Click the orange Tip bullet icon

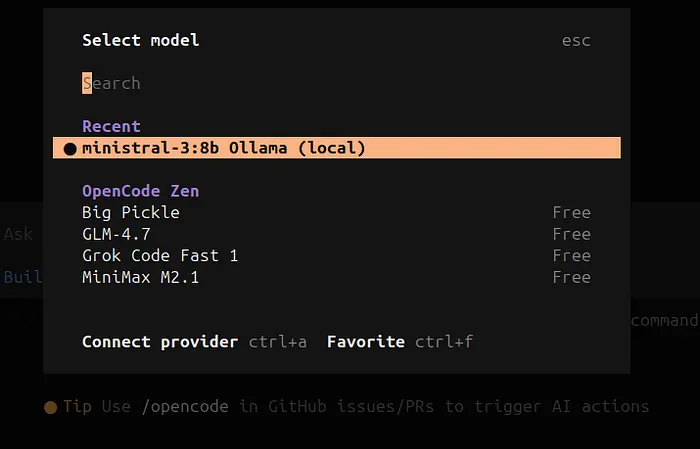(50, 407)
